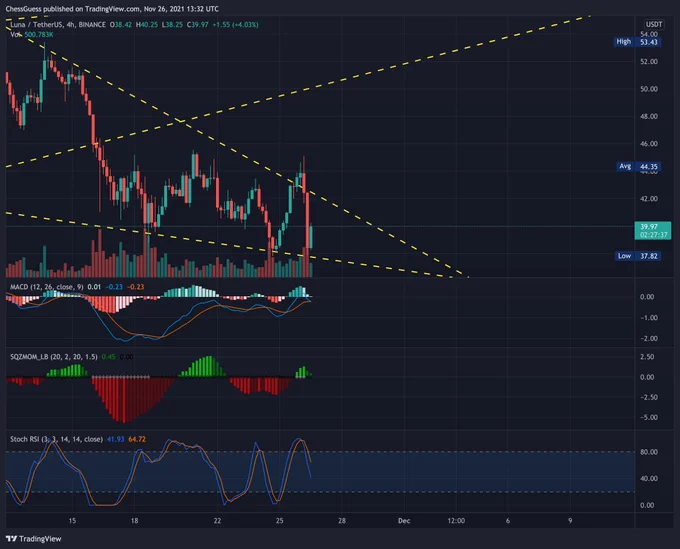Select the Low 37.82 price label
The width and height of the screenshot is (680, 549).
tap(638, 256)
